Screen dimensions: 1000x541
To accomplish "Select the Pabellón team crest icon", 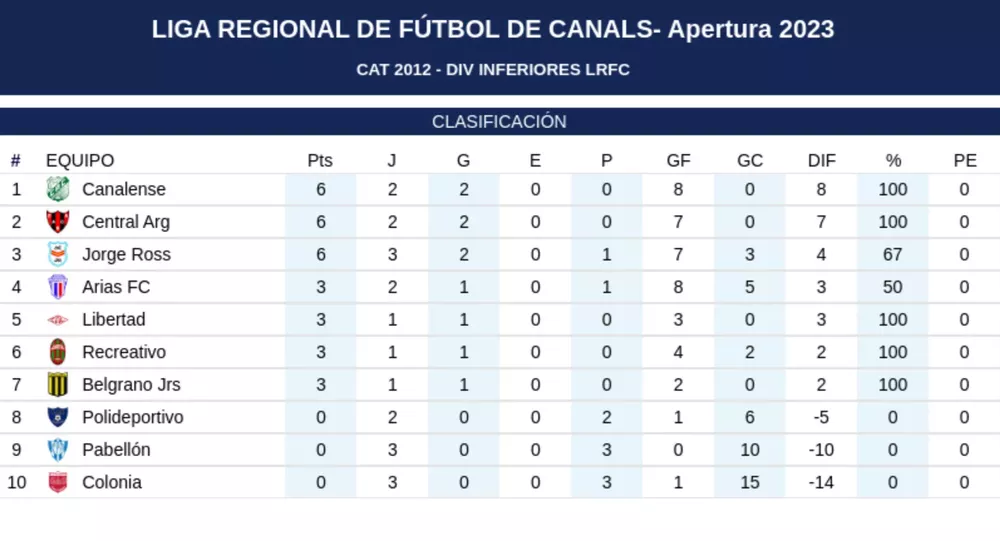I will click(58, 450).
